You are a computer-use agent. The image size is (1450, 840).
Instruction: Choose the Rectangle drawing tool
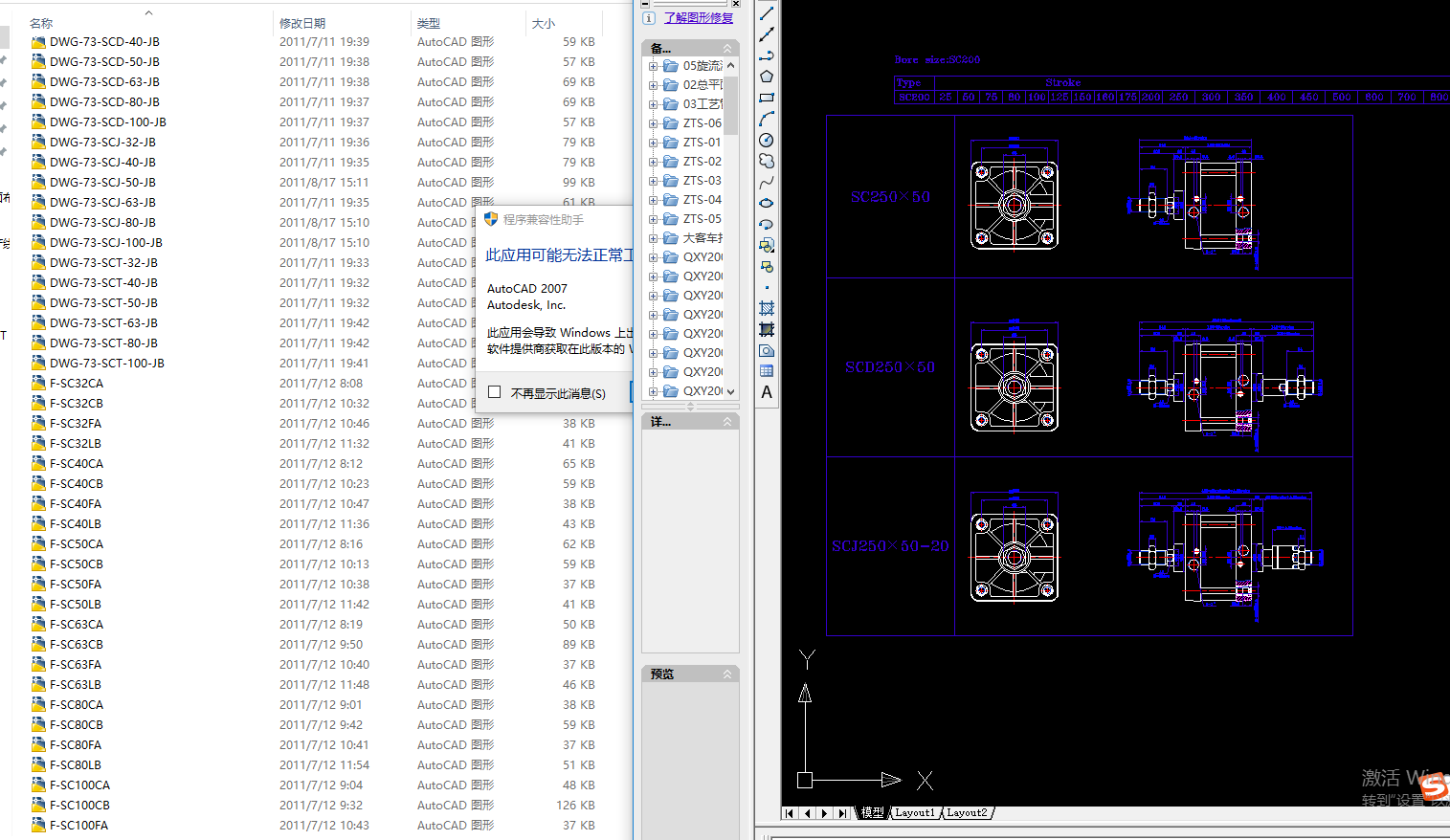[767, 98]
